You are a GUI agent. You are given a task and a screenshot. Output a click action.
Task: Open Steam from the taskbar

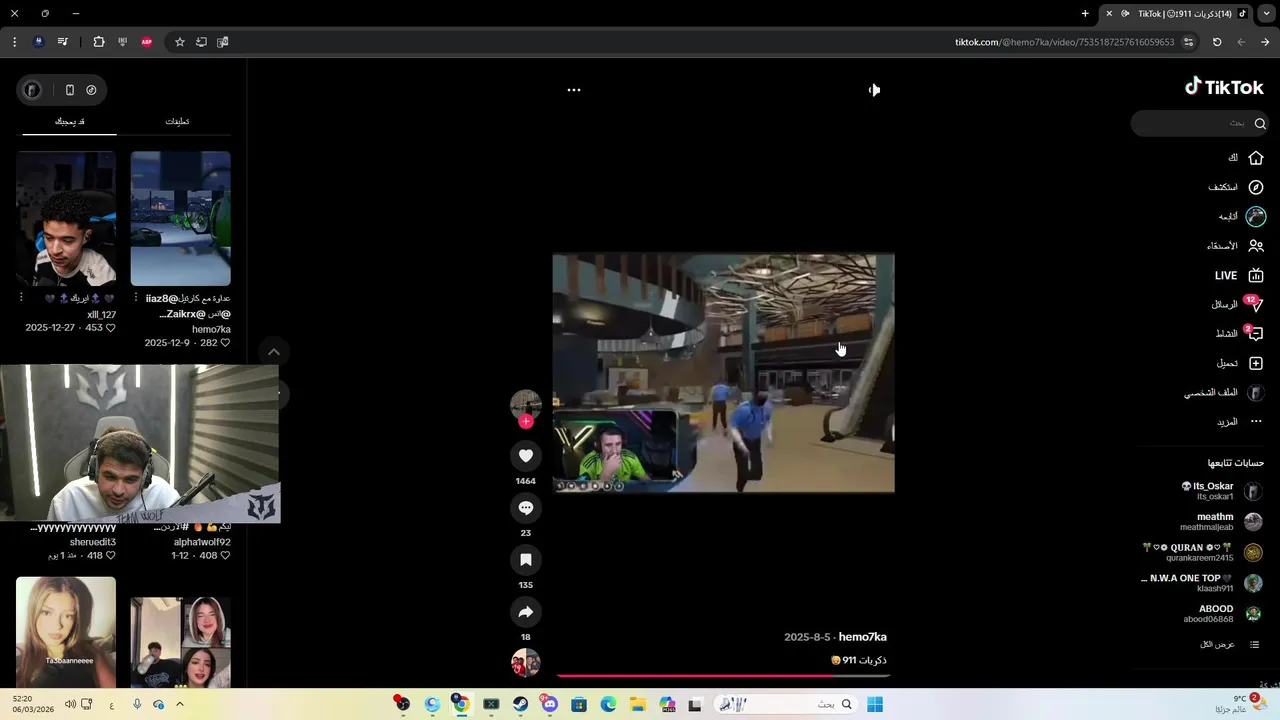pos(520,704)
